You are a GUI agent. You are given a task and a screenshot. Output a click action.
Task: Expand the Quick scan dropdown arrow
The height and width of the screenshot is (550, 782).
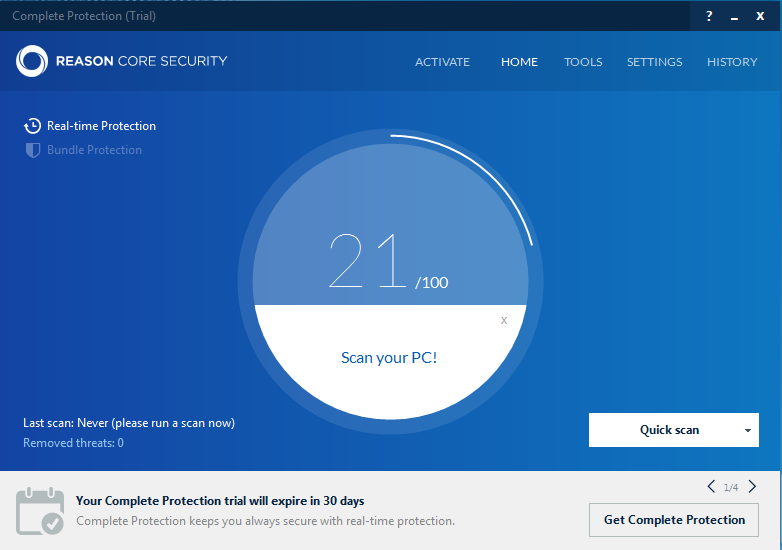[747, 430]
